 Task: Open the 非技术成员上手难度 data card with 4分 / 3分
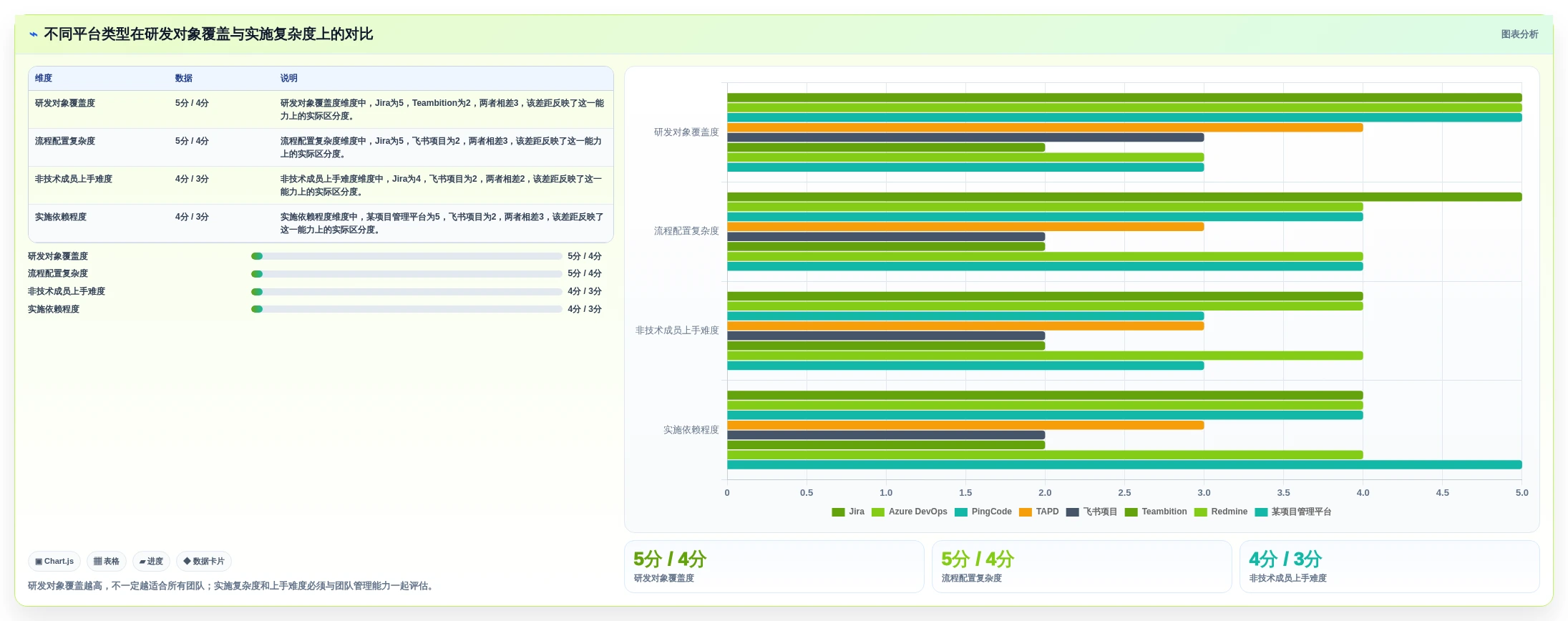pos(1390,567)
